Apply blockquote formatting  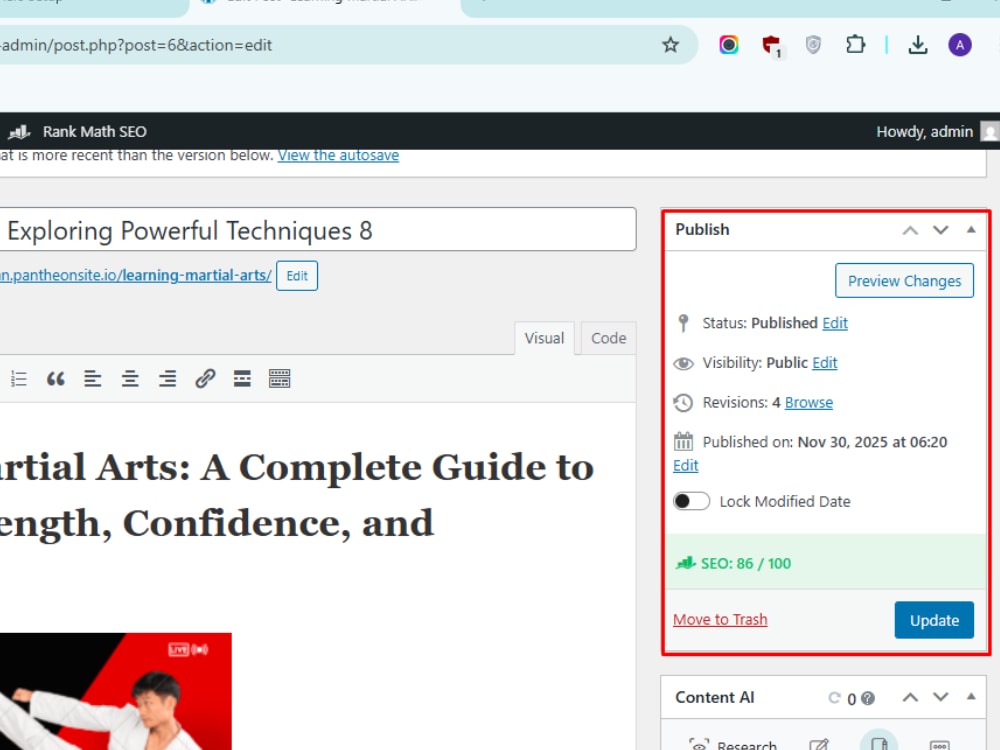[55, 379]
